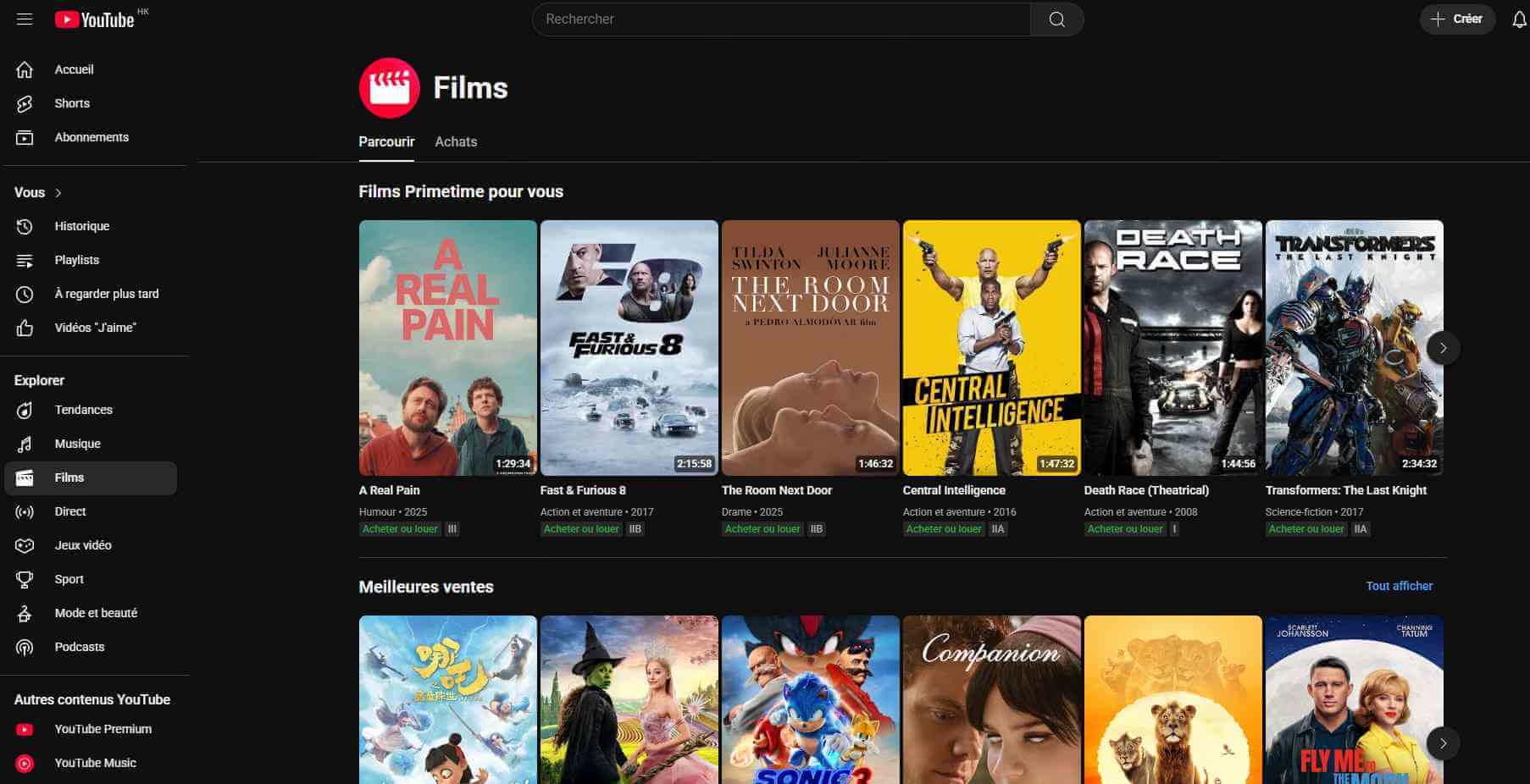Open the lion movie poster

[x=1173, y=700]
